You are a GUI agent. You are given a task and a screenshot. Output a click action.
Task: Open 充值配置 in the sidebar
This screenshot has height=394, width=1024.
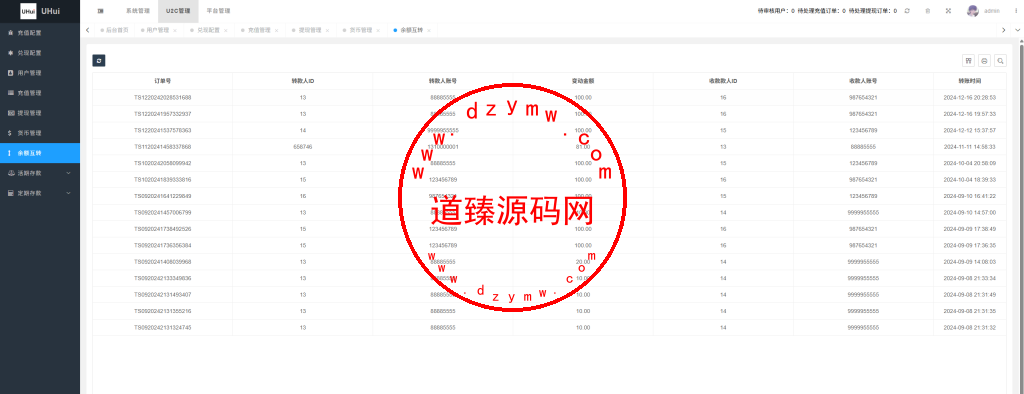click(40, 33)
